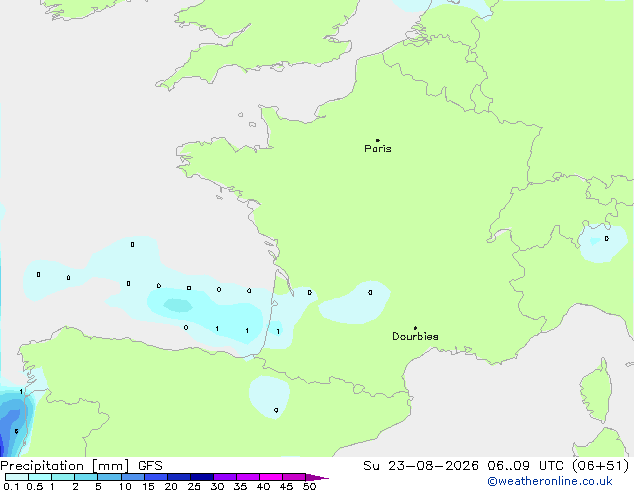The width and height of the screenshot is (634, 490).
Task: Click the legend label '25'
Action: click(194, 486)
